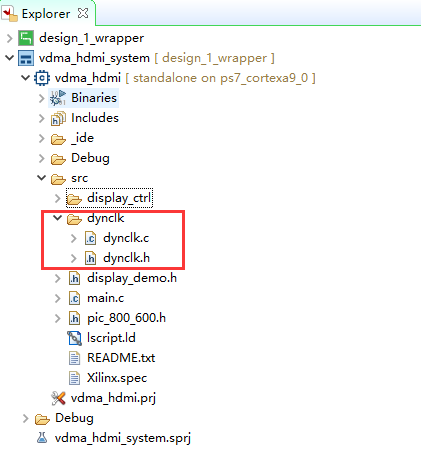Expand the main.c file outline
421x452 pixels.
[x=57, y=298]
